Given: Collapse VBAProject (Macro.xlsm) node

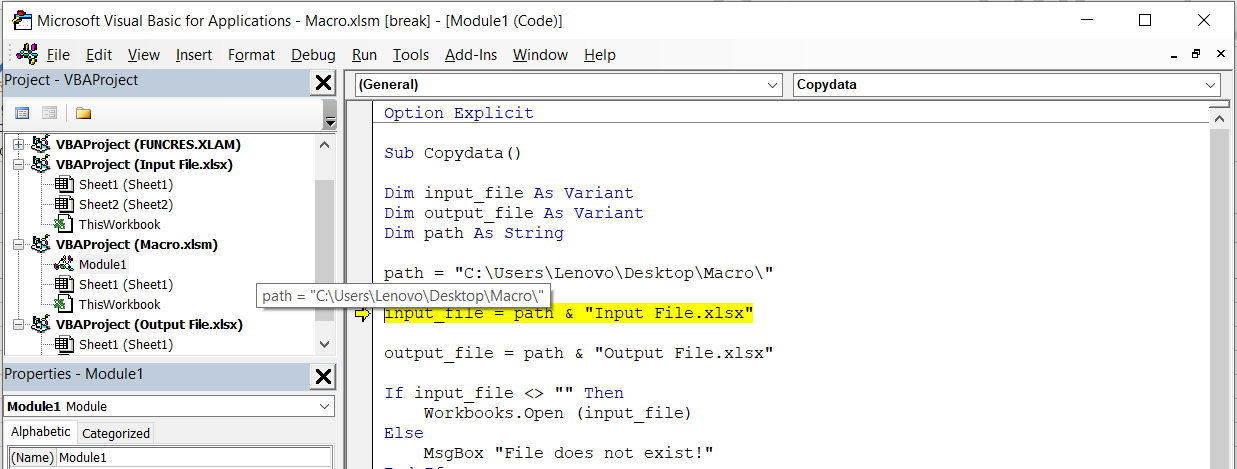Looking at the screenshot, I should click(18, 244).
